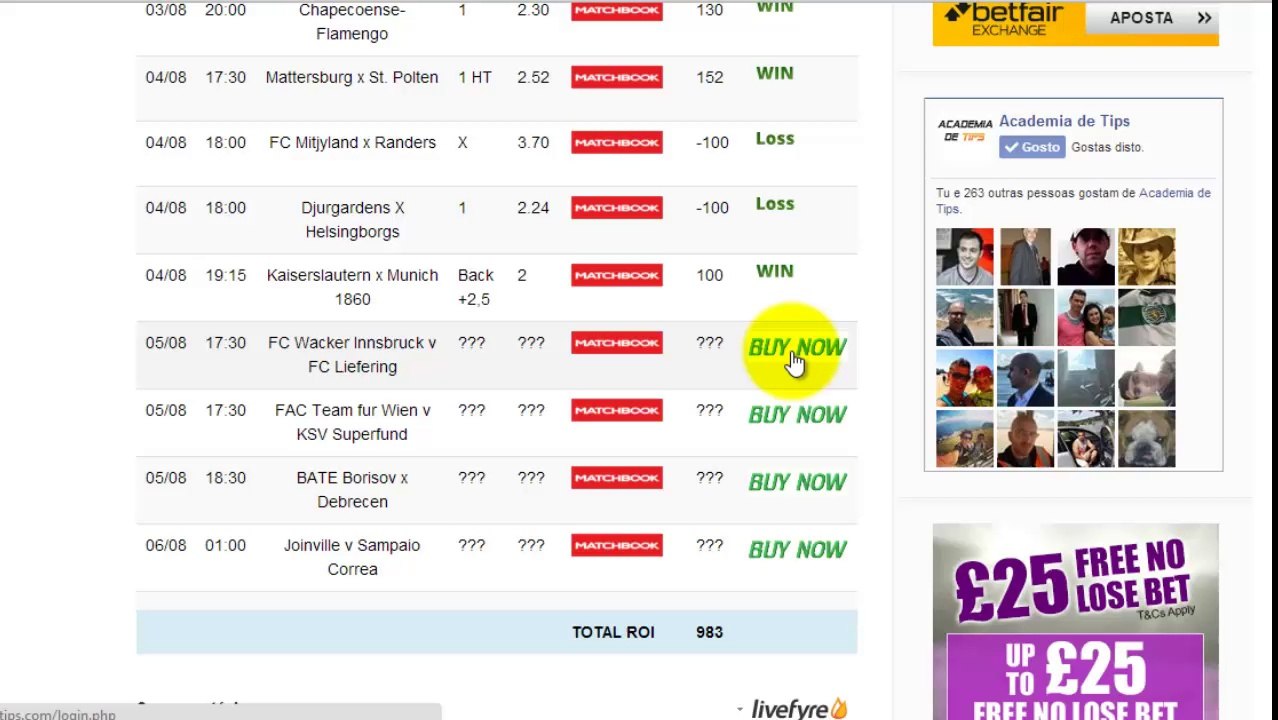1278x720 pixels.
Task: Open Matchbook logo in Djurgardens row
Action: point(617,207)
